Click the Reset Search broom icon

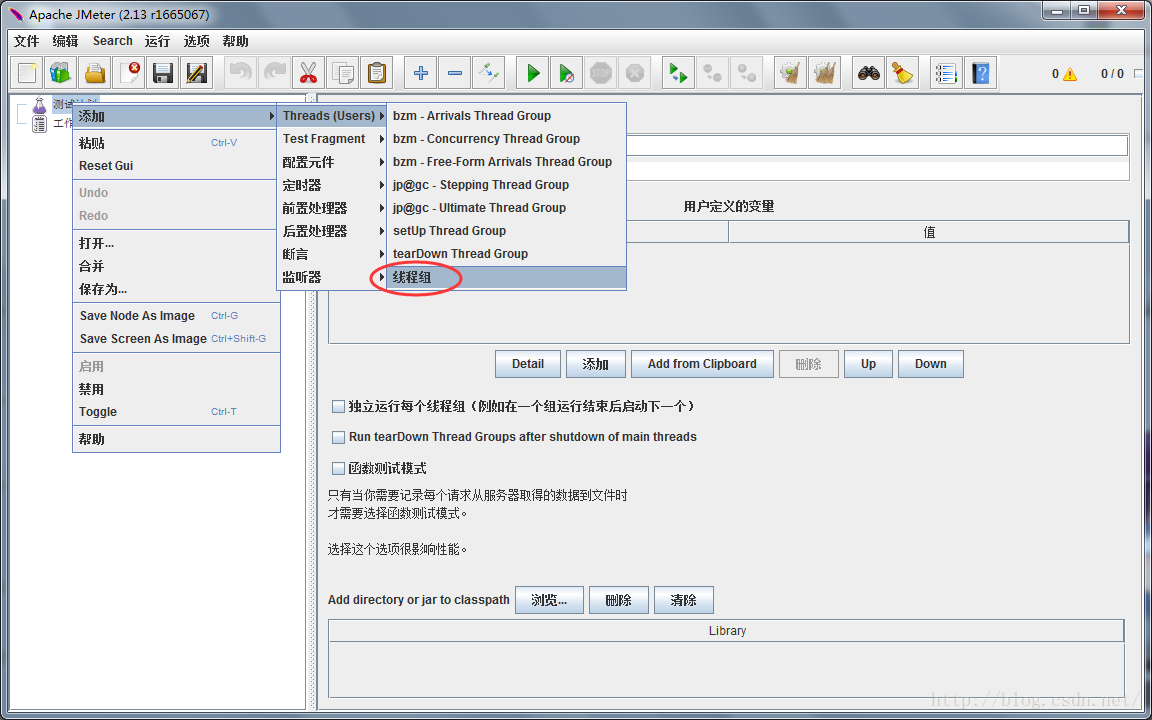click(903, 73)
